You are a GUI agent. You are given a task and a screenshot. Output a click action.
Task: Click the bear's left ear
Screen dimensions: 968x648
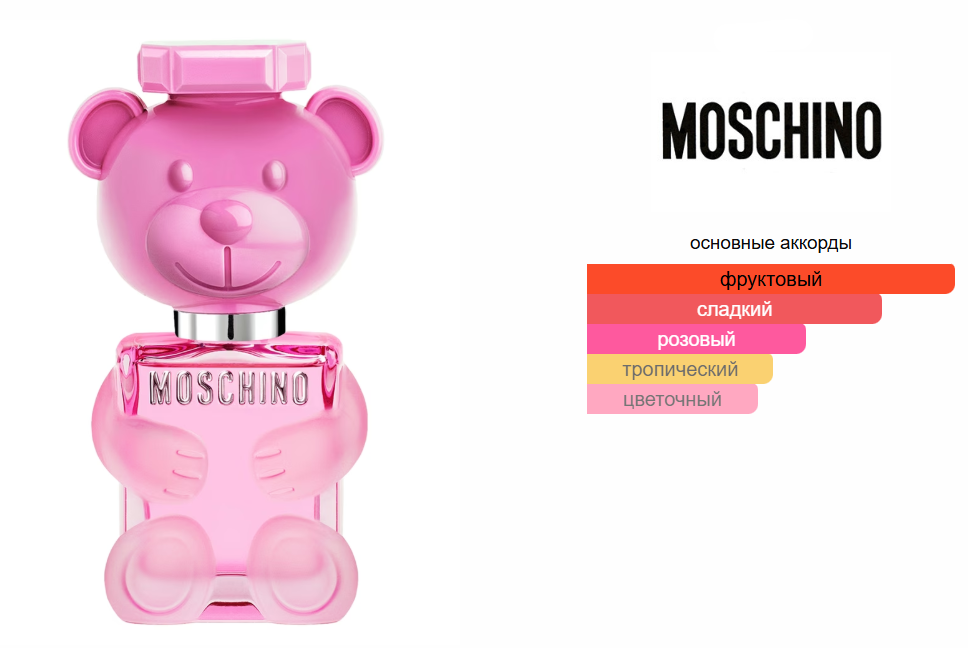click(102, 133)
